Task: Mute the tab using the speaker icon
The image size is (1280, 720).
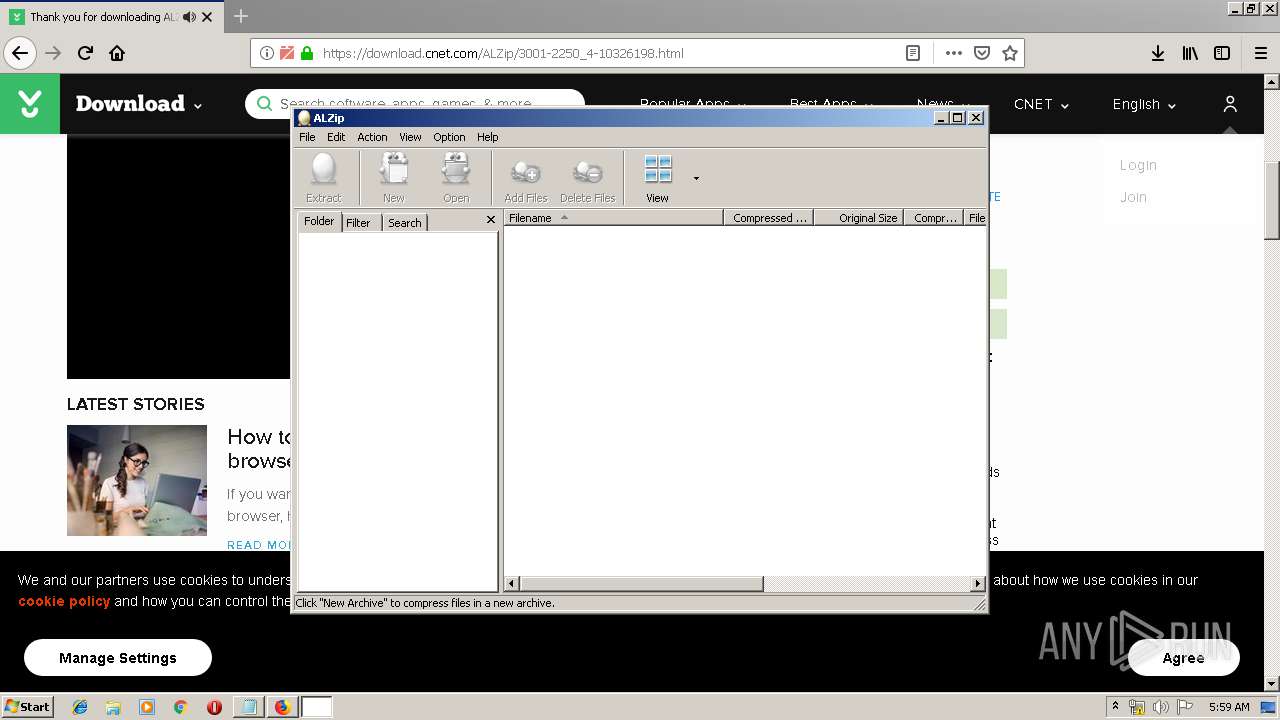Action: [x=189, y=17]
